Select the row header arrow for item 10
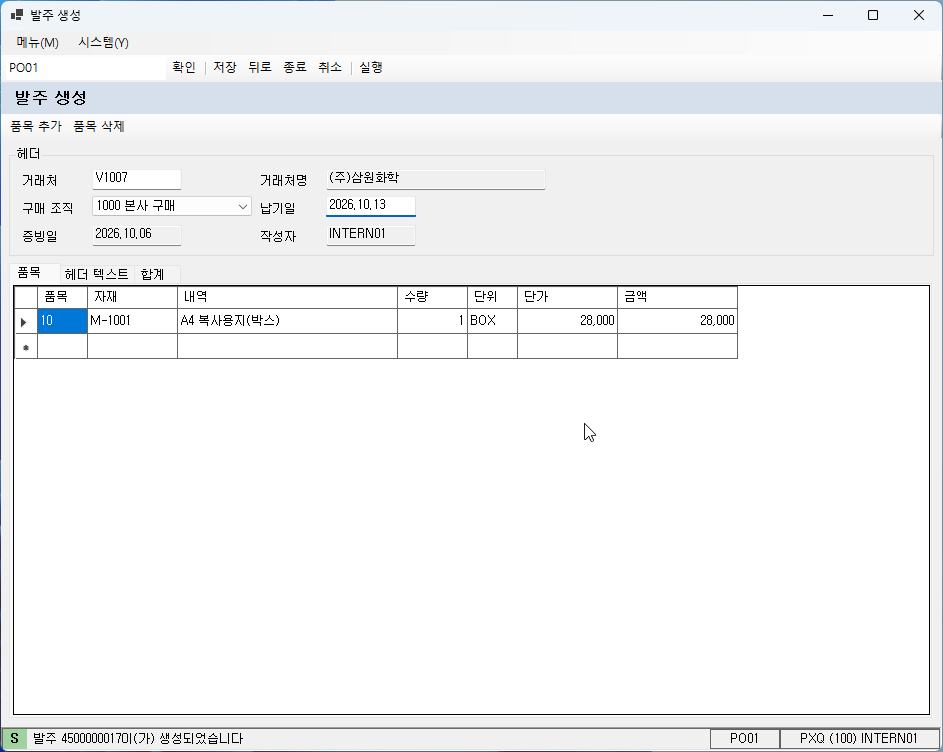The width and height of the screenshot is (943, 752). (x=26, y=321)
